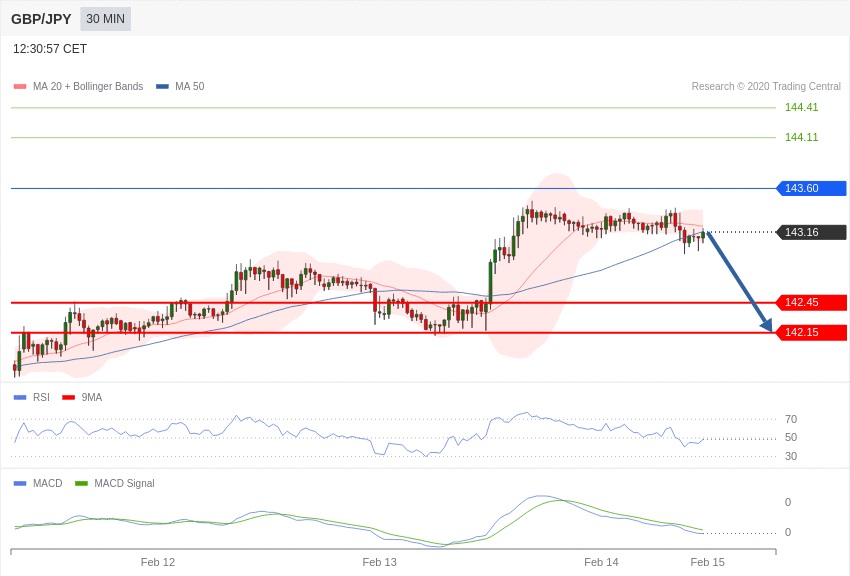Click the GBP/JPY pair title
The width and height of the screenshot is (850, 576).
click(x=41, y=19)
